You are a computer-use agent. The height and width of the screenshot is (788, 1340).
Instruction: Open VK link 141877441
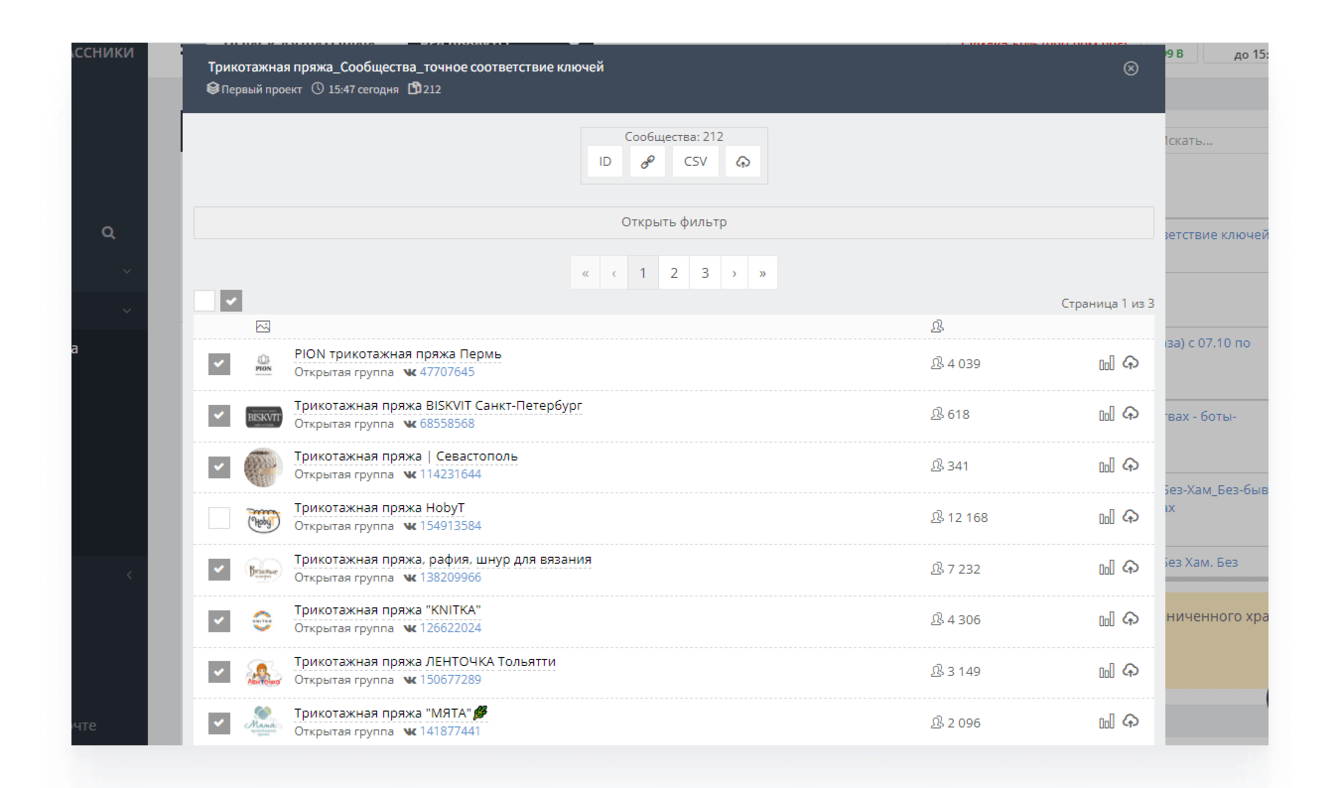(450, 731)
